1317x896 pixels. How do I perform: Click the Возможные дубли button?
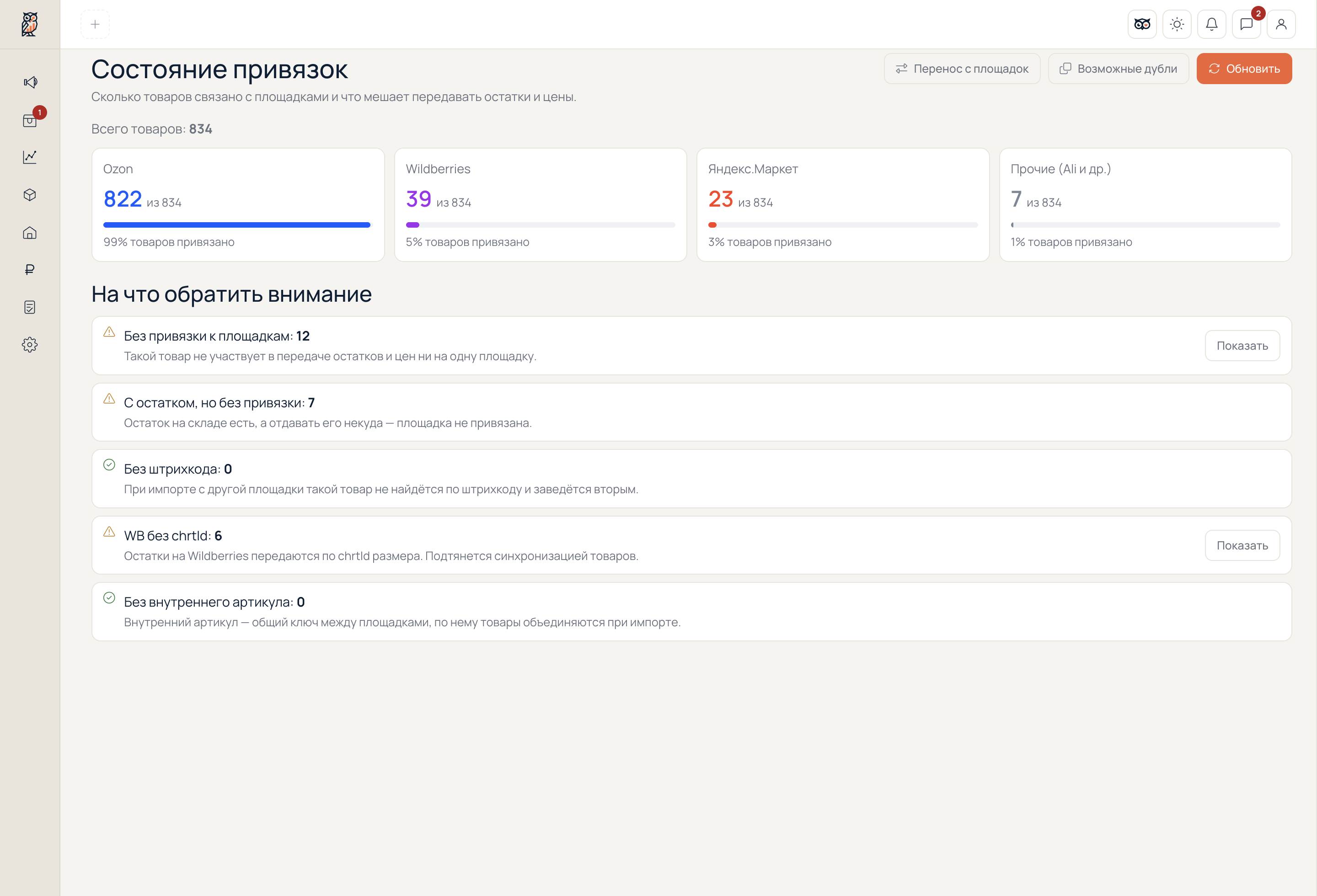coord(1118,69)
